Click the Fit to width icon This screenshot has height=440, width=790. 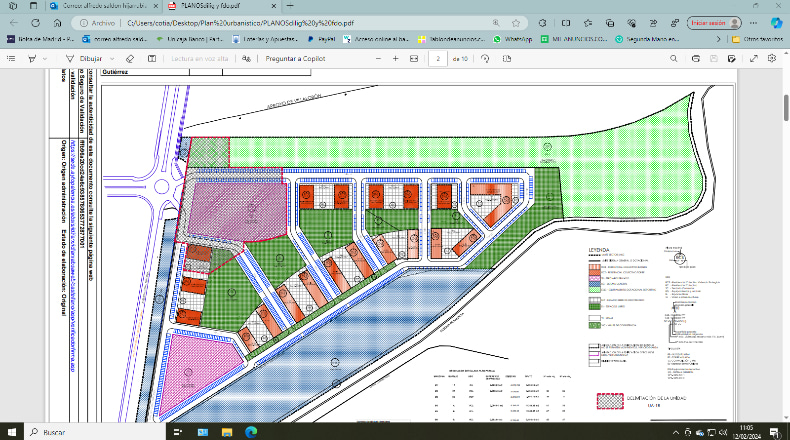(x=414, y=58)
